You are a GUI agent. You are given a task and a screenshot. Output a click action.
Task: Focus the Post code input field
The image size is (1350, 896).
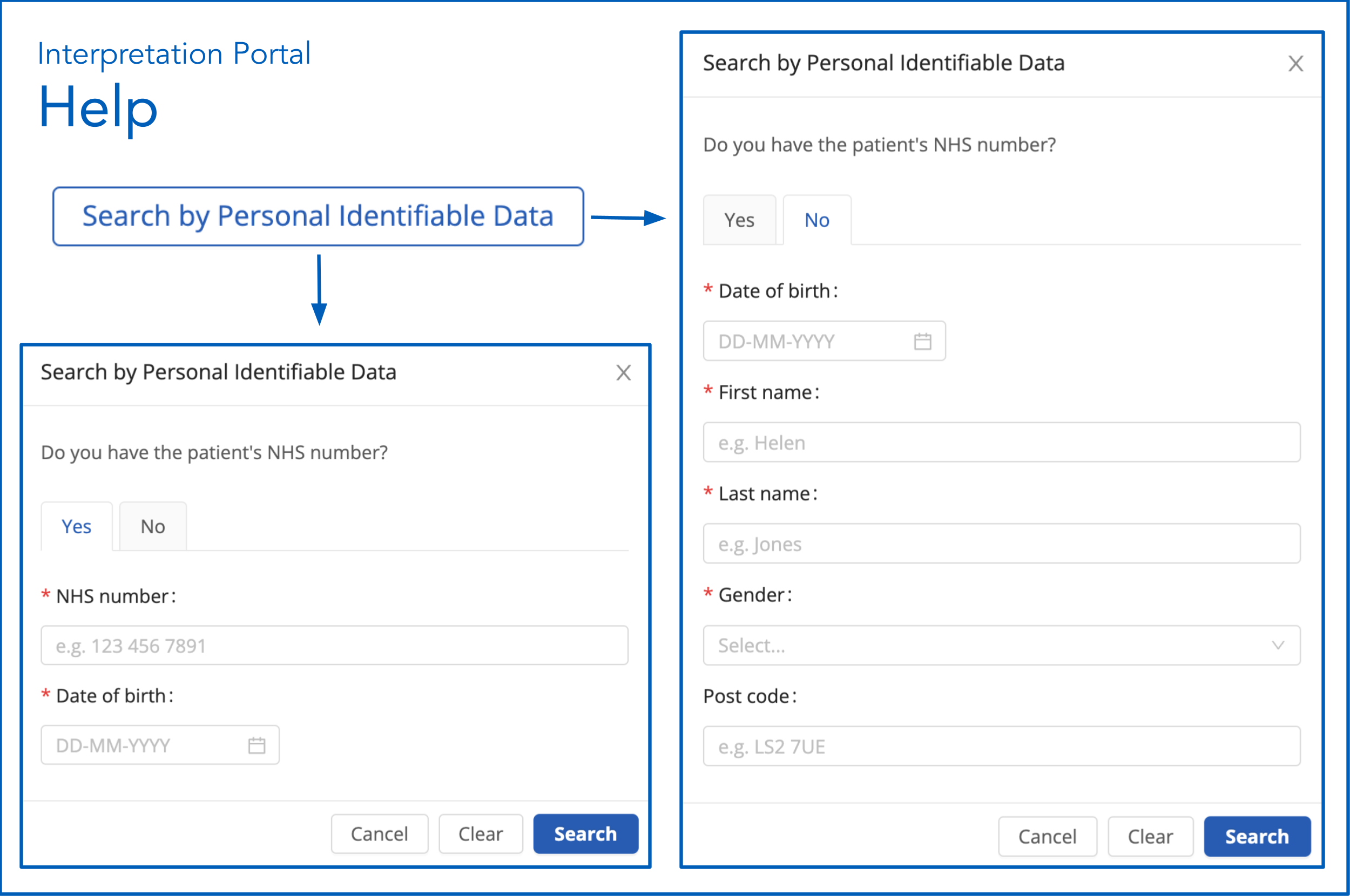(x=1001, y=746)
